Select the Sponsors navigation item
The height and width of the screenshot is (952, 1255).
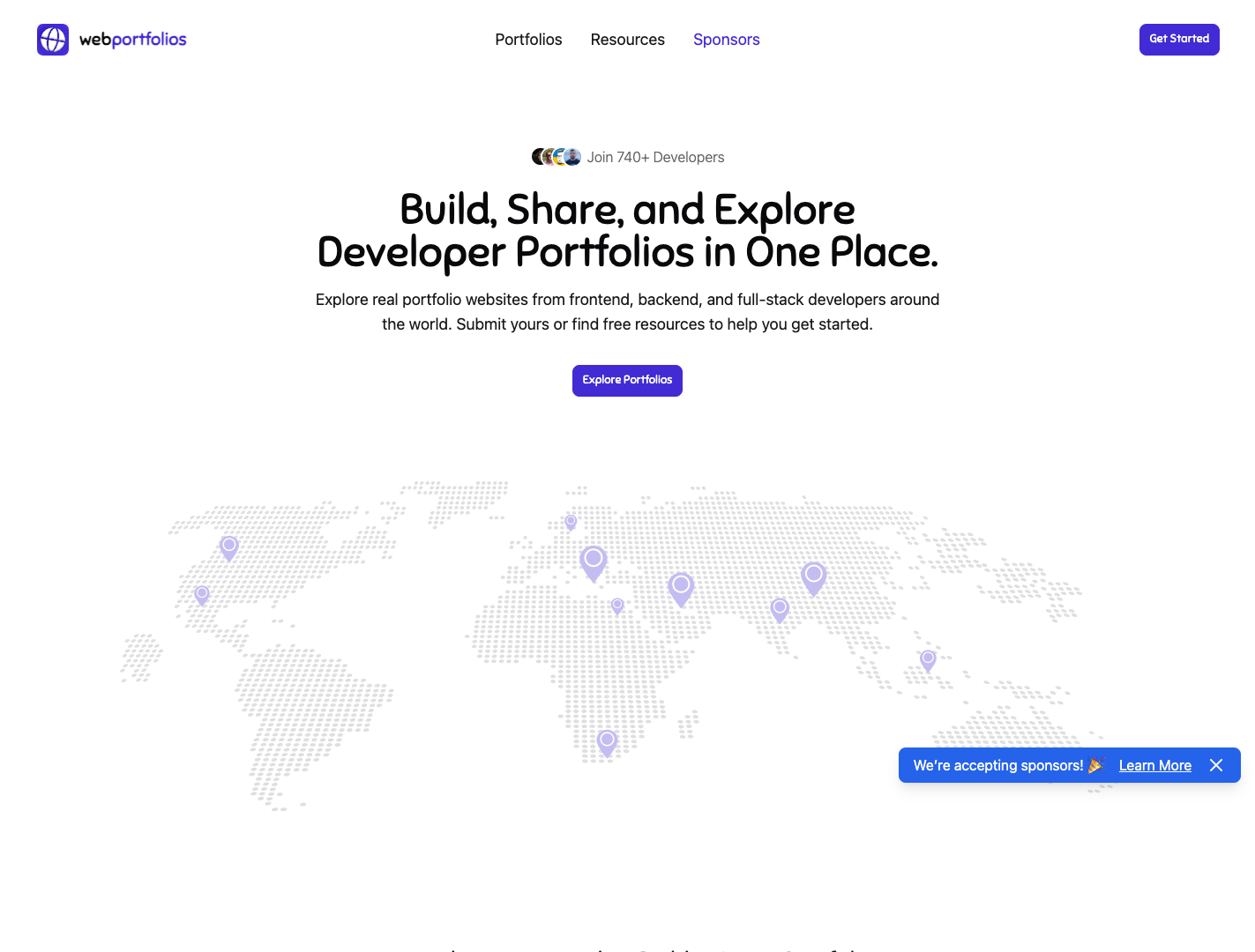point(726,40)
